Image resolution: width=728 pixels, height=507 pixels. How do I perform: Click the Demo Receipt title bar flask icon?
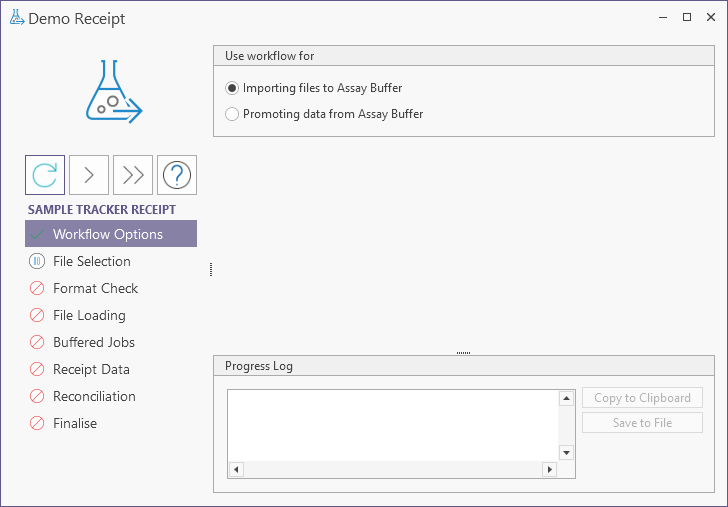pyautogui.click(x=17, y=18)
